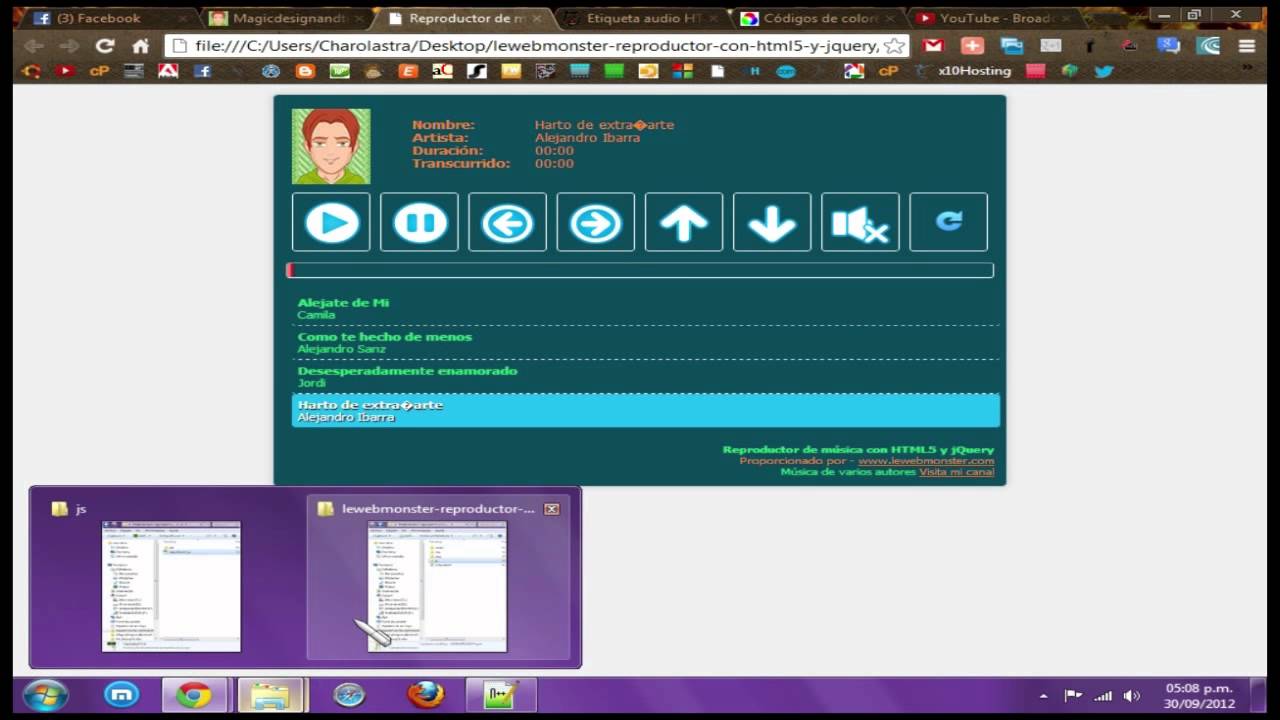Image resolution: width=1280 pixels, height=720 pixels.
Task: Toggle mute in the music player
Action: 860,222
